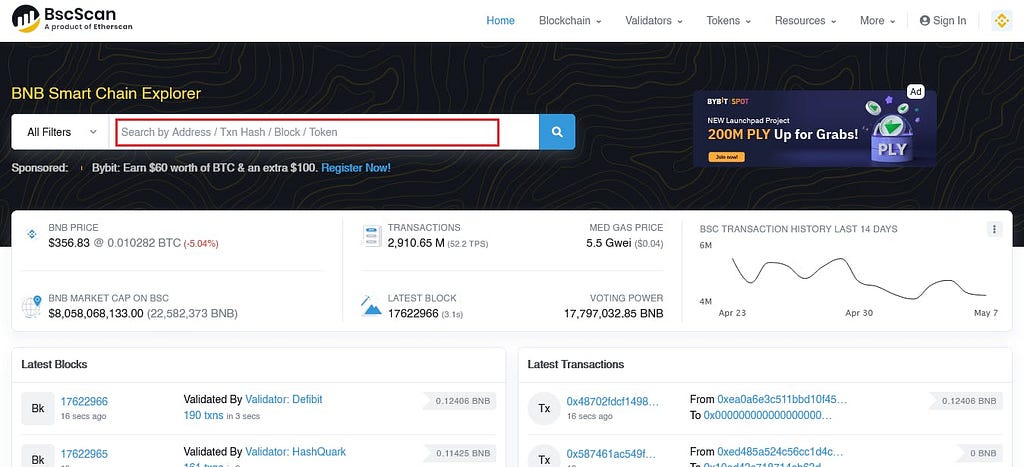The image size is (1024, 467).
Task: Open block 17622966 in Latest Blocks
Action: point(84,402)
